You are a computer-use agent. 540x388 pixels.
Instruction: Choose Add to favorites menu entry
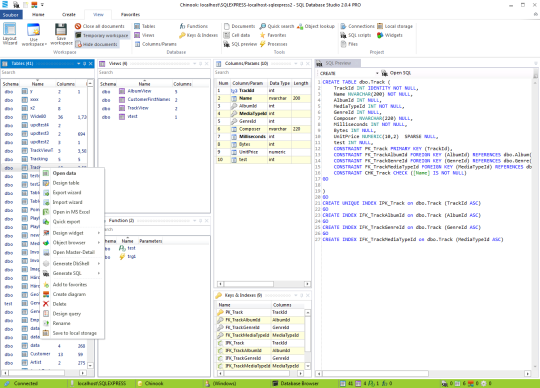pos(73,285)
